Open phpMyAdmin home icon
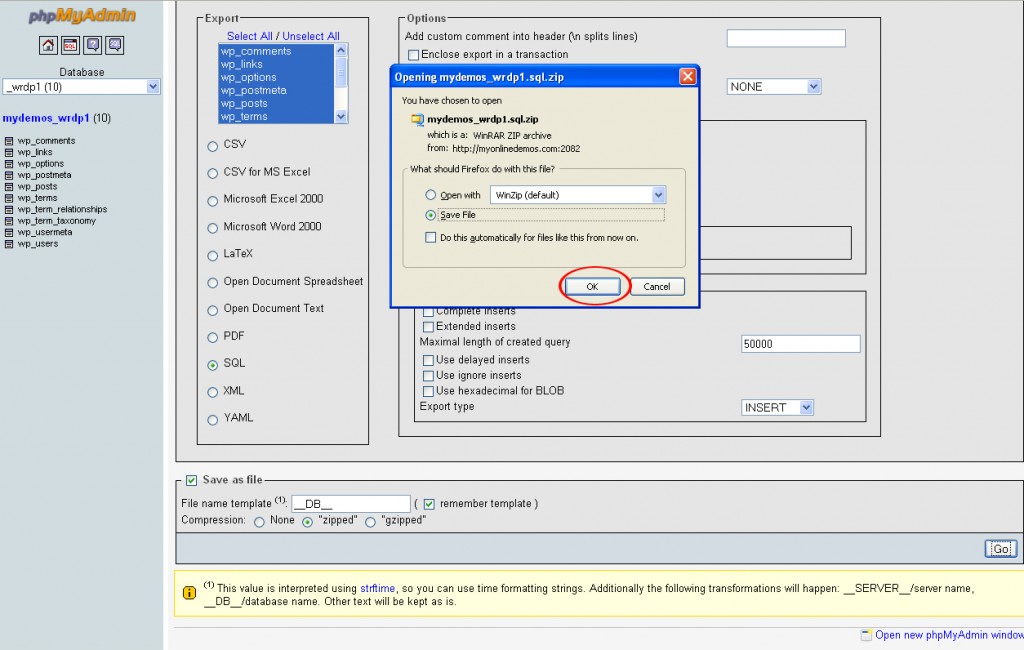The image size is (1024, 650). tap(48, 45)
